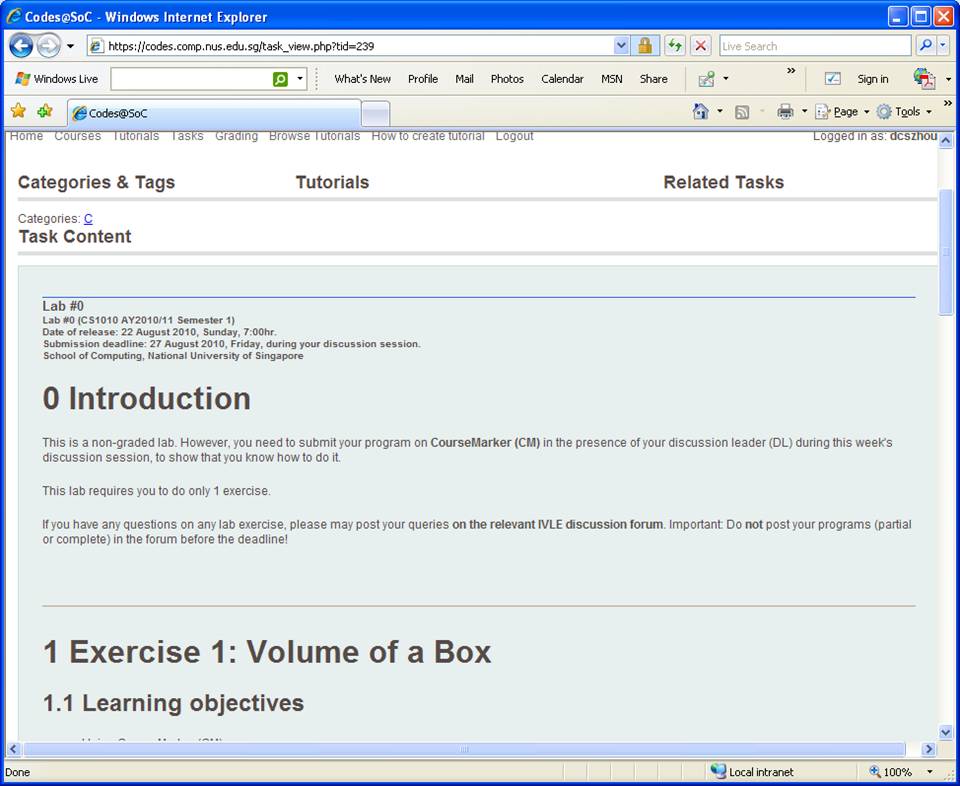Click the Windows Live logo button
The height and width of the screenshot is (786, 960).
pos(57,79)
